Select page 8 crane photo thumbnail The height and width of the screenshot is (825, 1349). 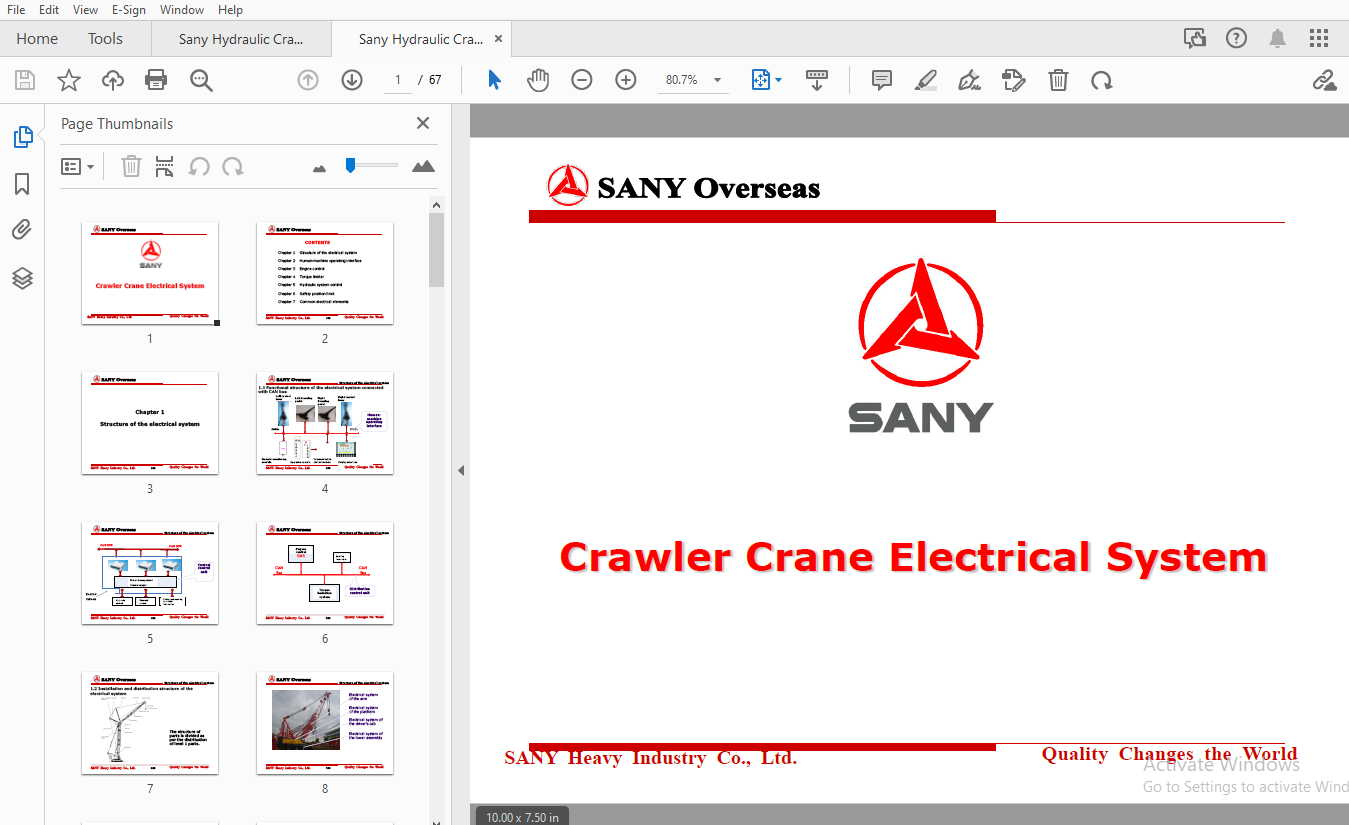click(x=325, y=723)
